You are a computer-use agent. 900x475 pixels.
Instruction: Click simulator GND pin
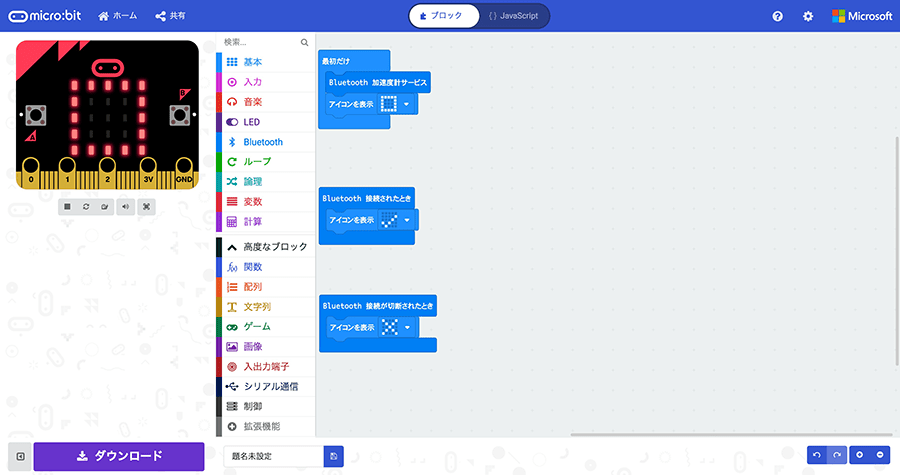tap(184, 173)
